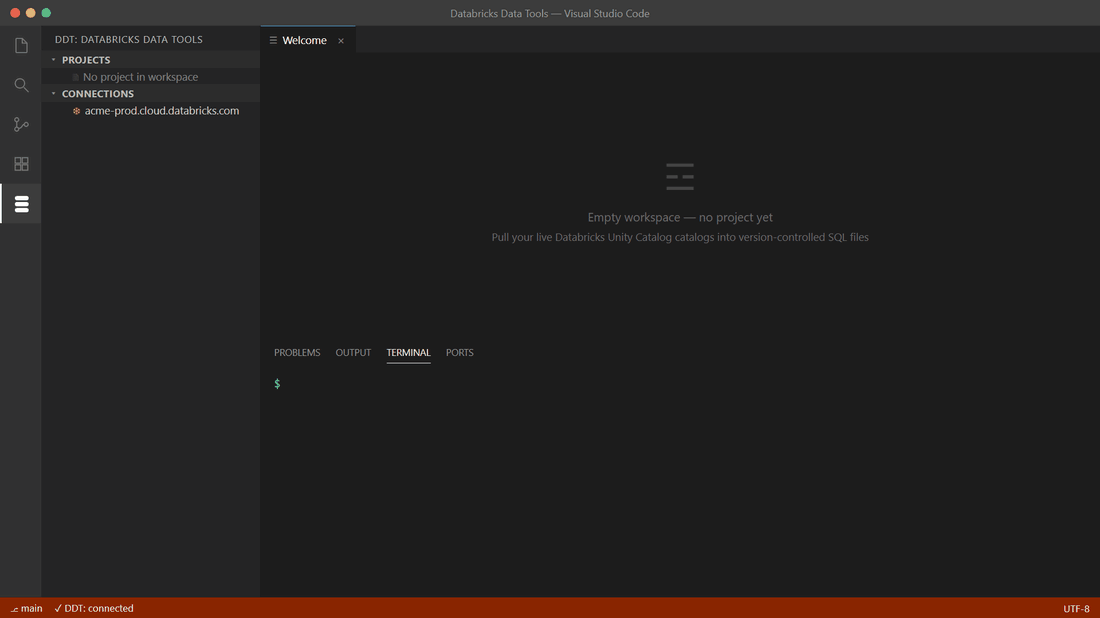The height and width of the screenshot is (618, 1100).
Task: Close the Welcome tab
Action: coord(341,41)
